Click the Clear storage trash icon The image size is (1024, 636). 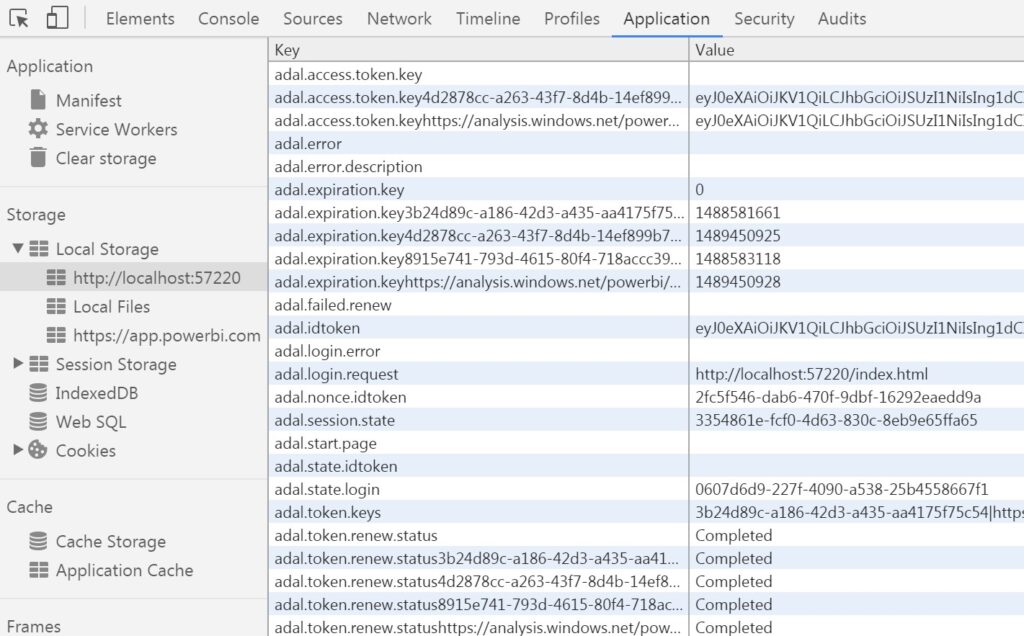point(39,157)
